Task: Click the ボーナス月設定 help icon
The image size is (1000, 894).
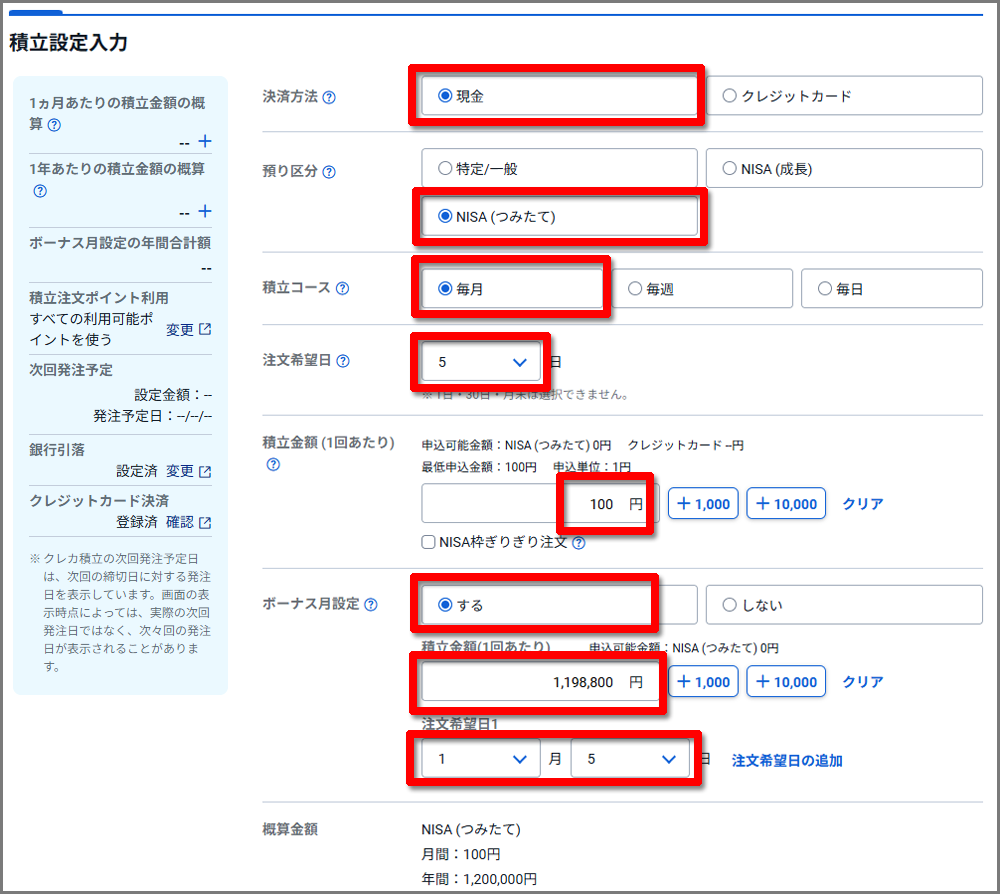Action: coord(371,605)
